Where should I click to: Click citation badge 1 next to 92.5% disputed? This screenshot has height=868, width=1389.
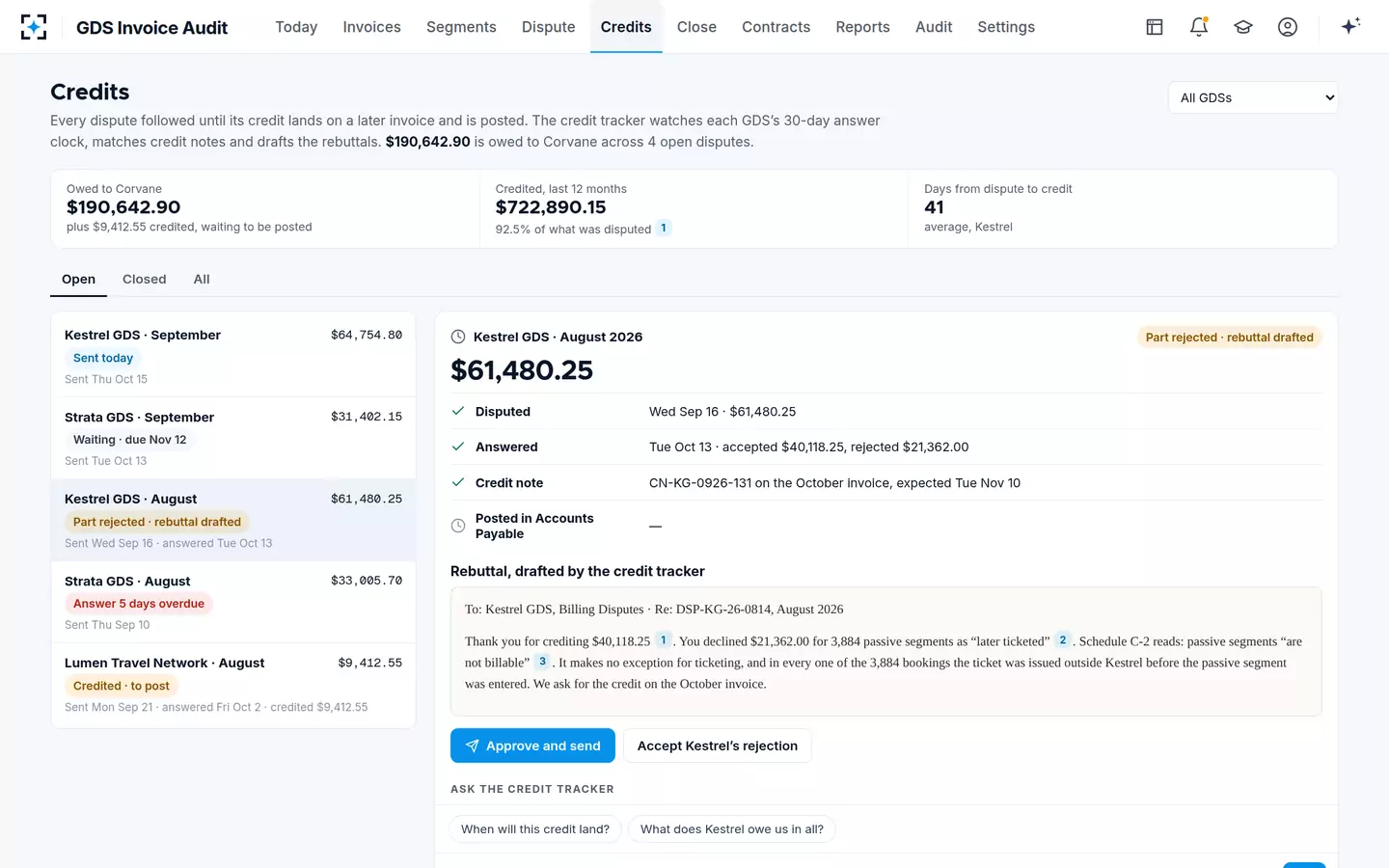coord(664,229)
